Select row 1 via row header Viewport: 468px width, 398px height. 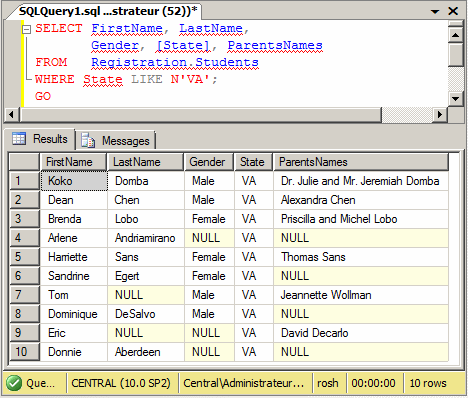pyautogui.click(x=24, y=181)
